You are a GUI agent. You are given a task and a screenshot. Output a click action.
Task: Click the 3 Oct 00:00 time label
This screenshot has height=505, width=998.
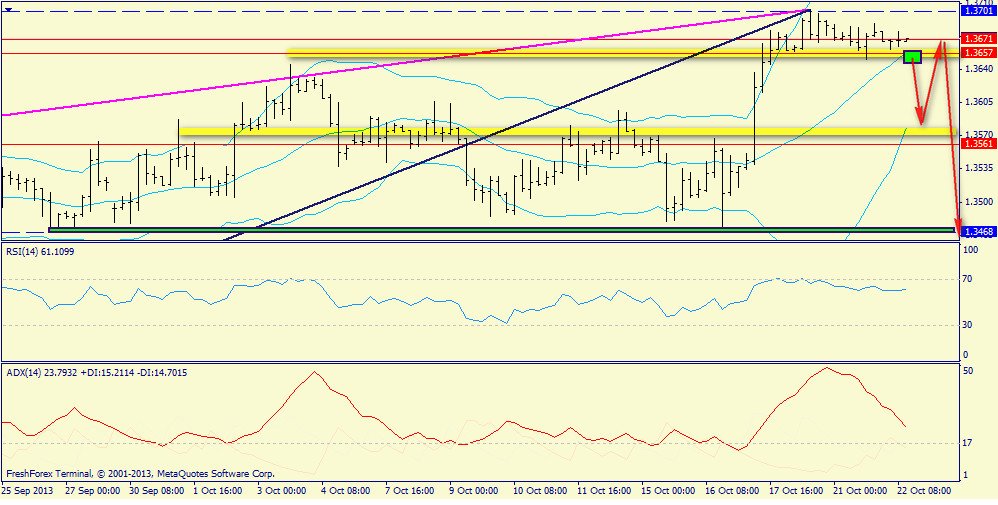pos(283,491)
